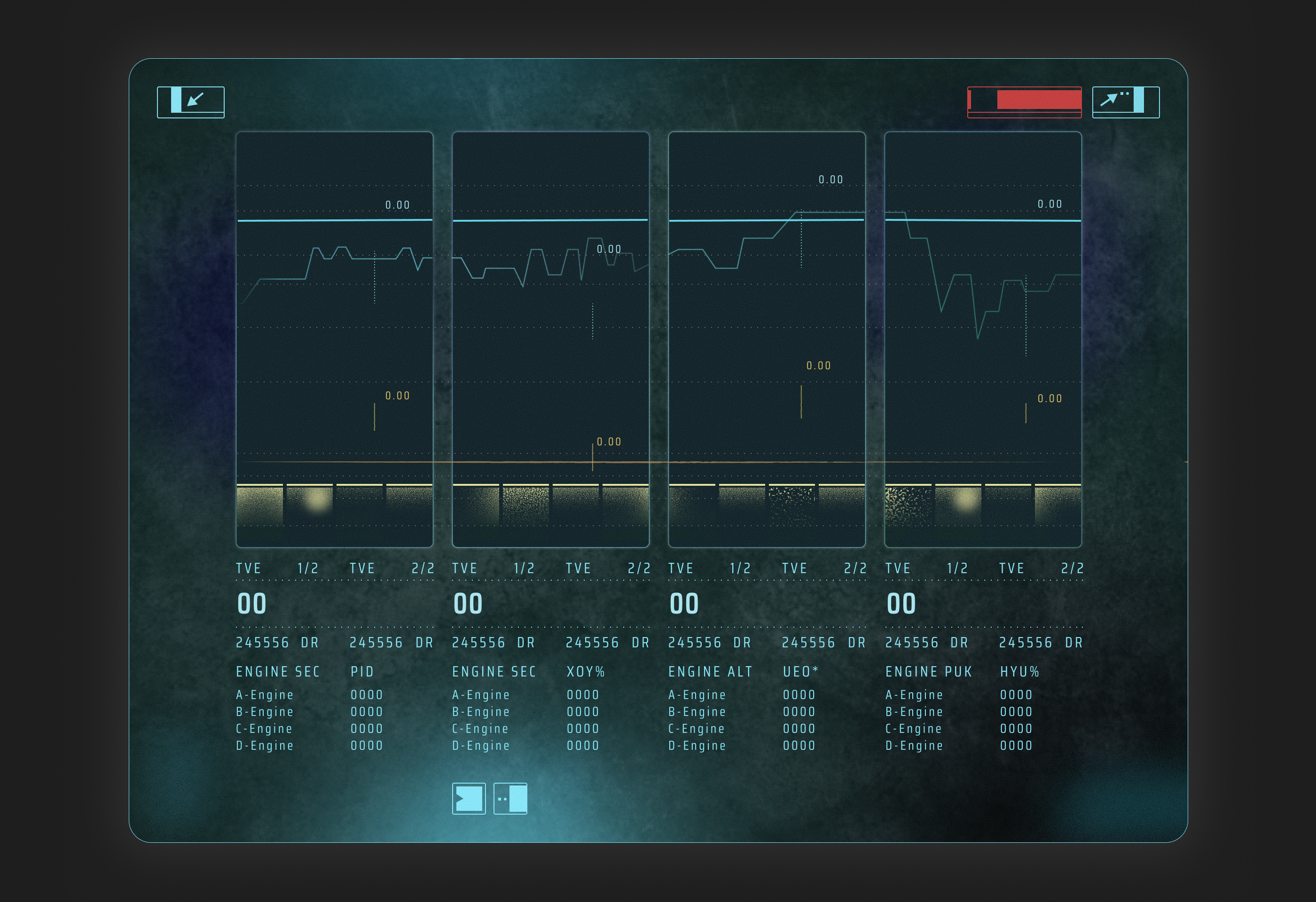Select TVE 1/2 tab in ENGINE ALT panel
Viewport: 1316px width, 902px height.
(x=709, y=568)
